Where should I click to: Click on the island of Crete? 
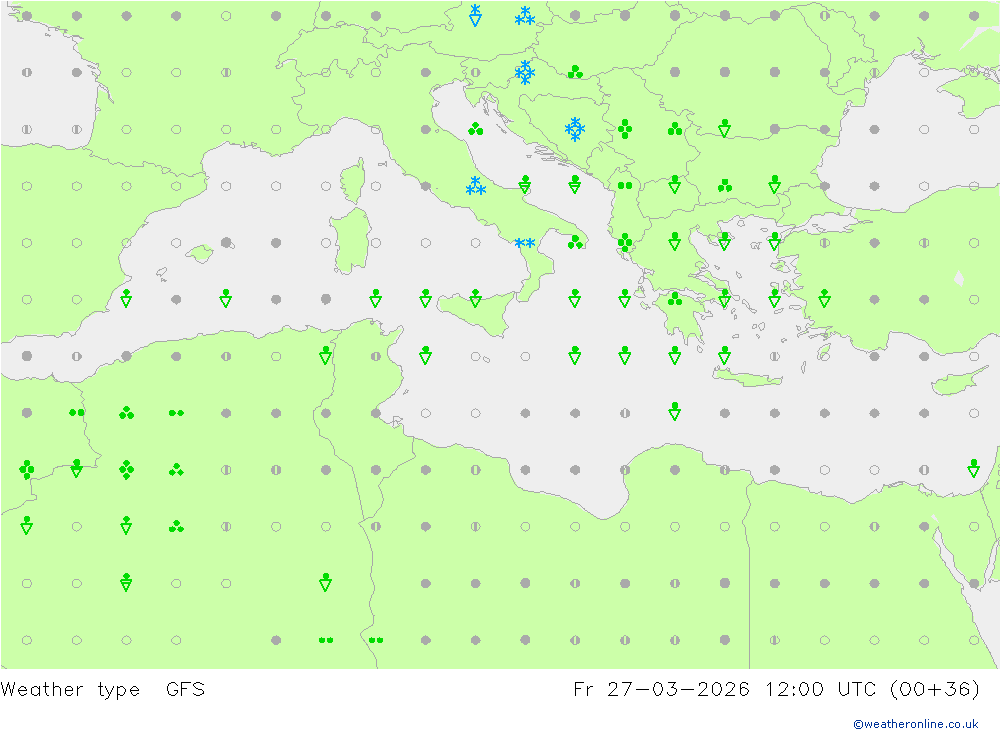tap(747, 378)
